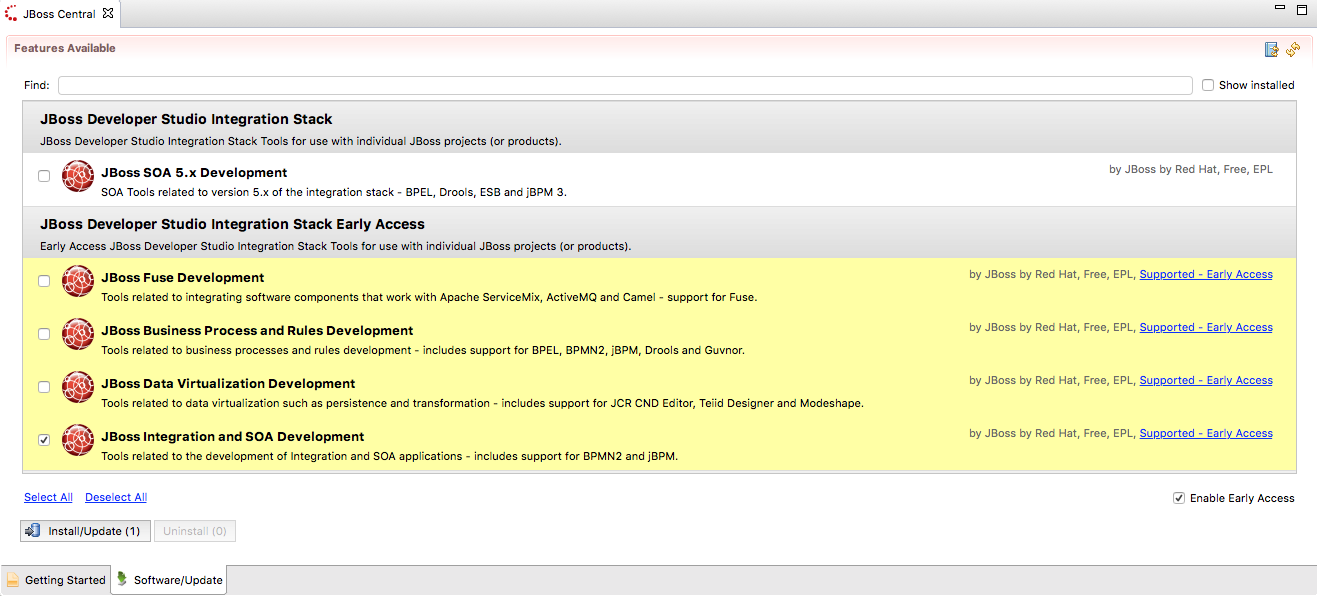Uncheck the Integration and SOA Development checkbox

coord(44,440)
